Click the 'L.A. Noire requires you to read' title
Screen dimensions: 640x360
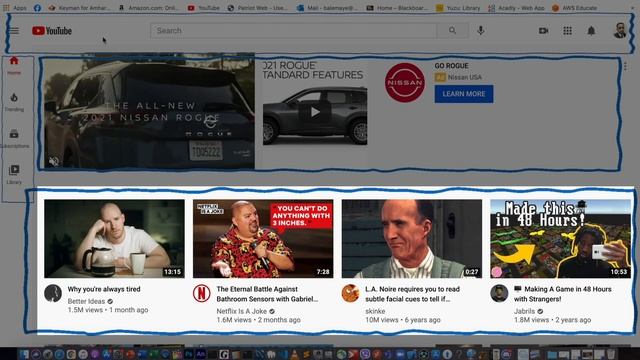coord(412,294)
